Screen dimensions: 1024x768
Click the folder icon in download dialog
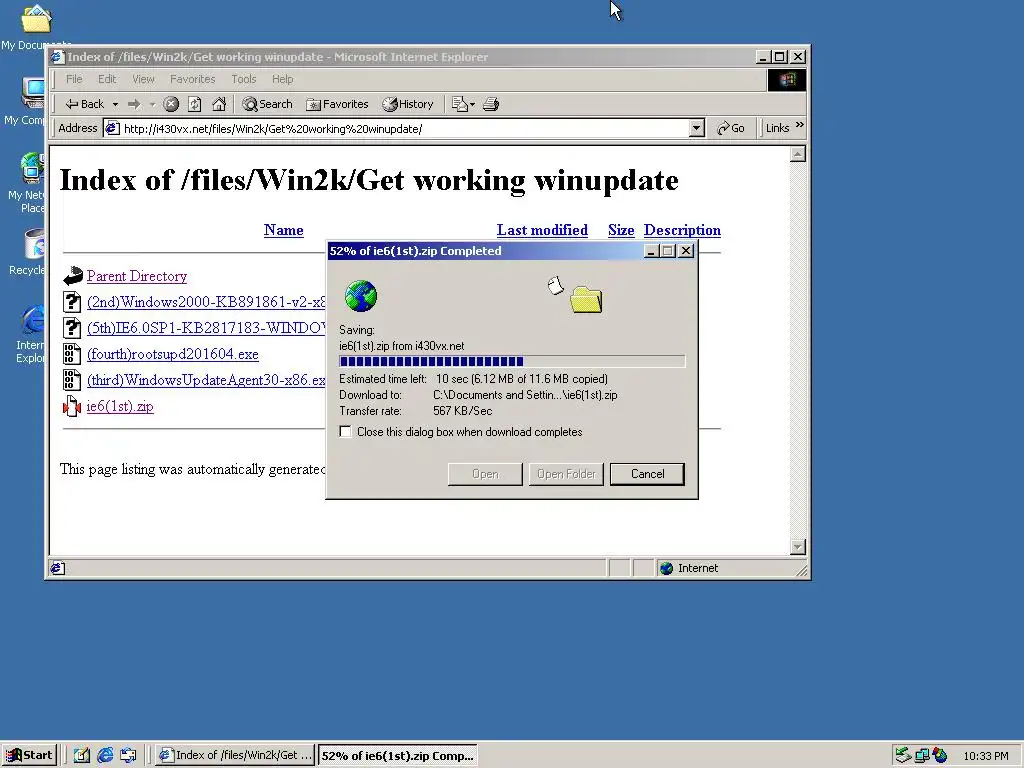[586, 300]
